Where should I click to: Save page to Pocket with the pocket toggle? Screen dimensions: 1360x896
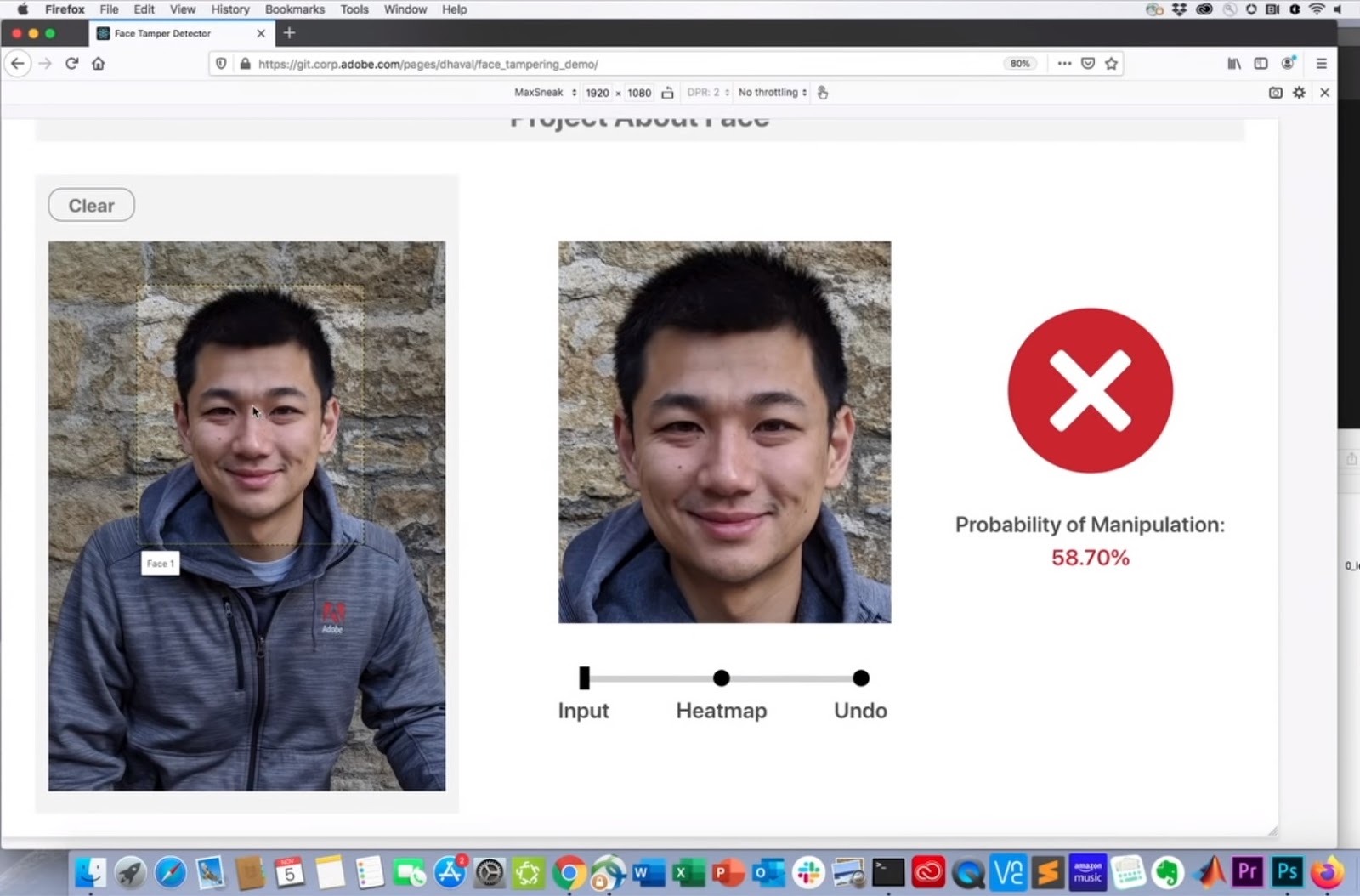pyautogui.click(x=1089, y=63)
